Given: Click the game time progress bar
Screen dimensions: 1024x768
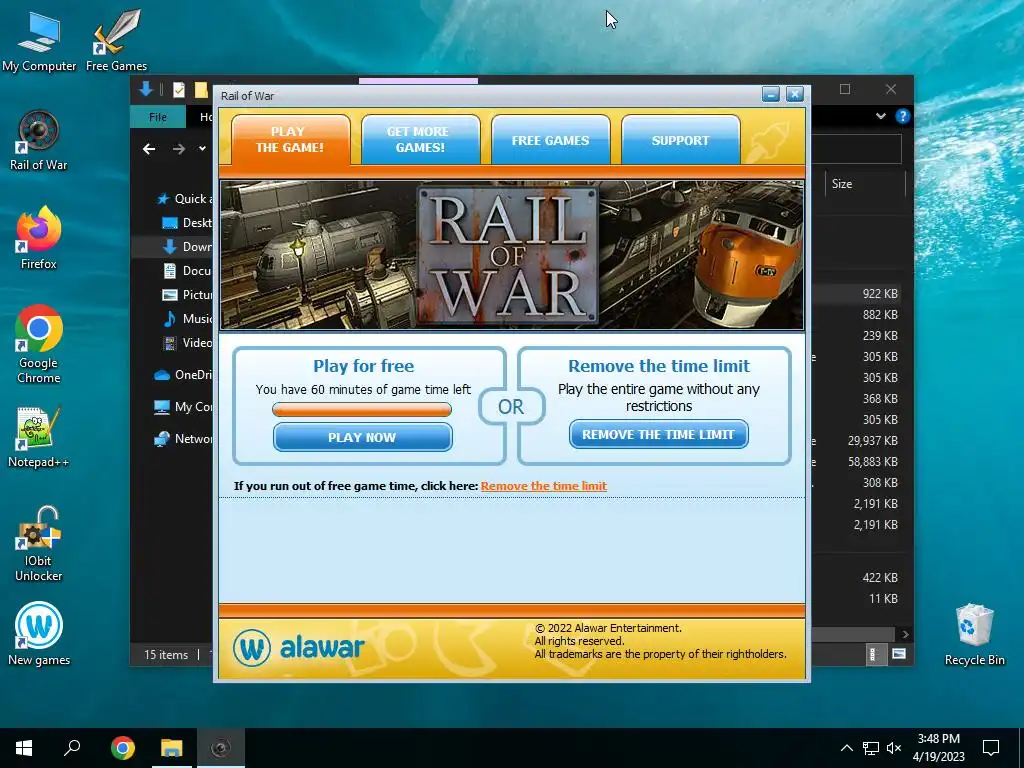Looking at the screenshot, I should (362, 409).
